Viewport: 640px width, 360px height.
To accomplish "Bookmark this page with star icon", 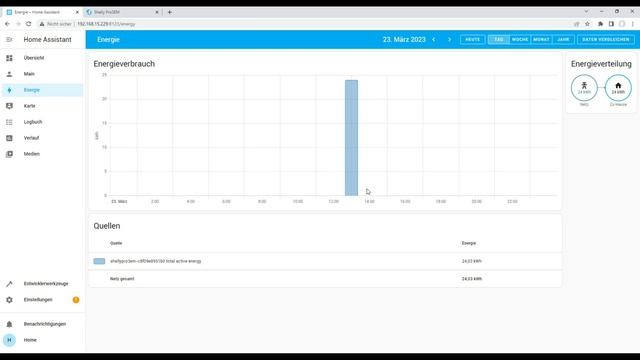I will point(587,24).
